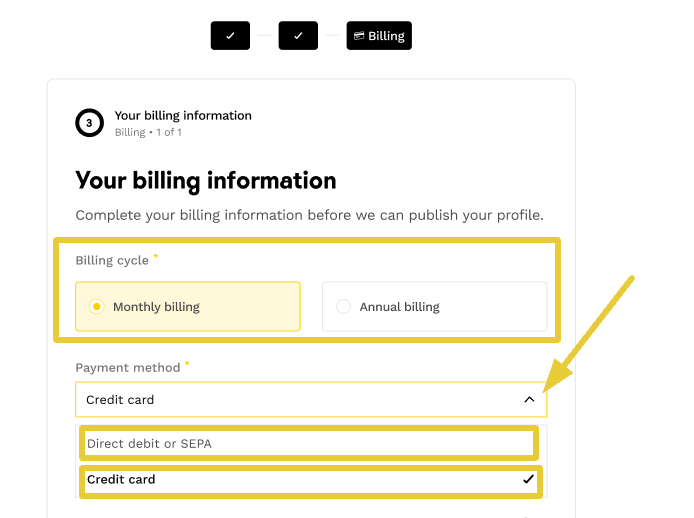The width and height of the screenshot is (694, 518).
Task: Collapse the Payment method dropdown chevron
Action: (x=529, y=400)
